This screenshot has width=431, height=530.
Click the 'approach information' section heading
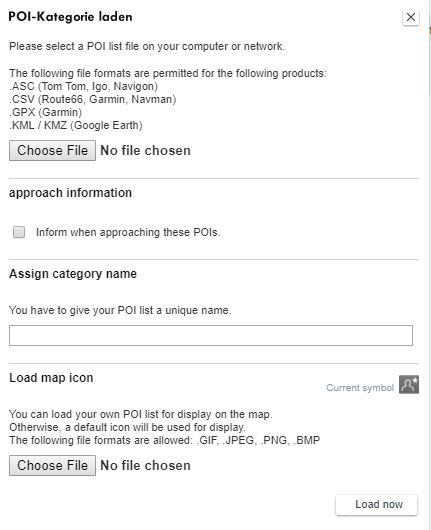click(70, 193)
